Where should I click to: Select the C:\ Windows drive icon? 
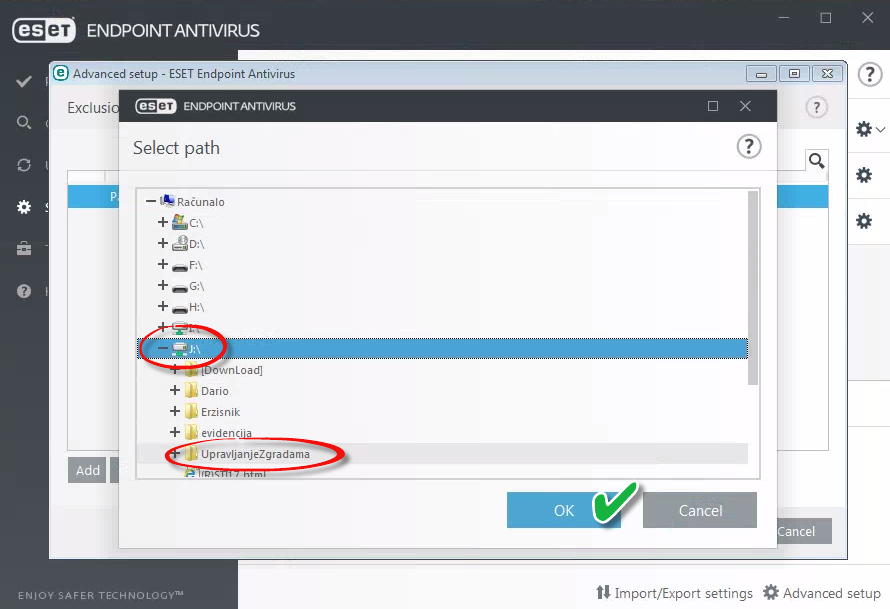pos(179,222)
